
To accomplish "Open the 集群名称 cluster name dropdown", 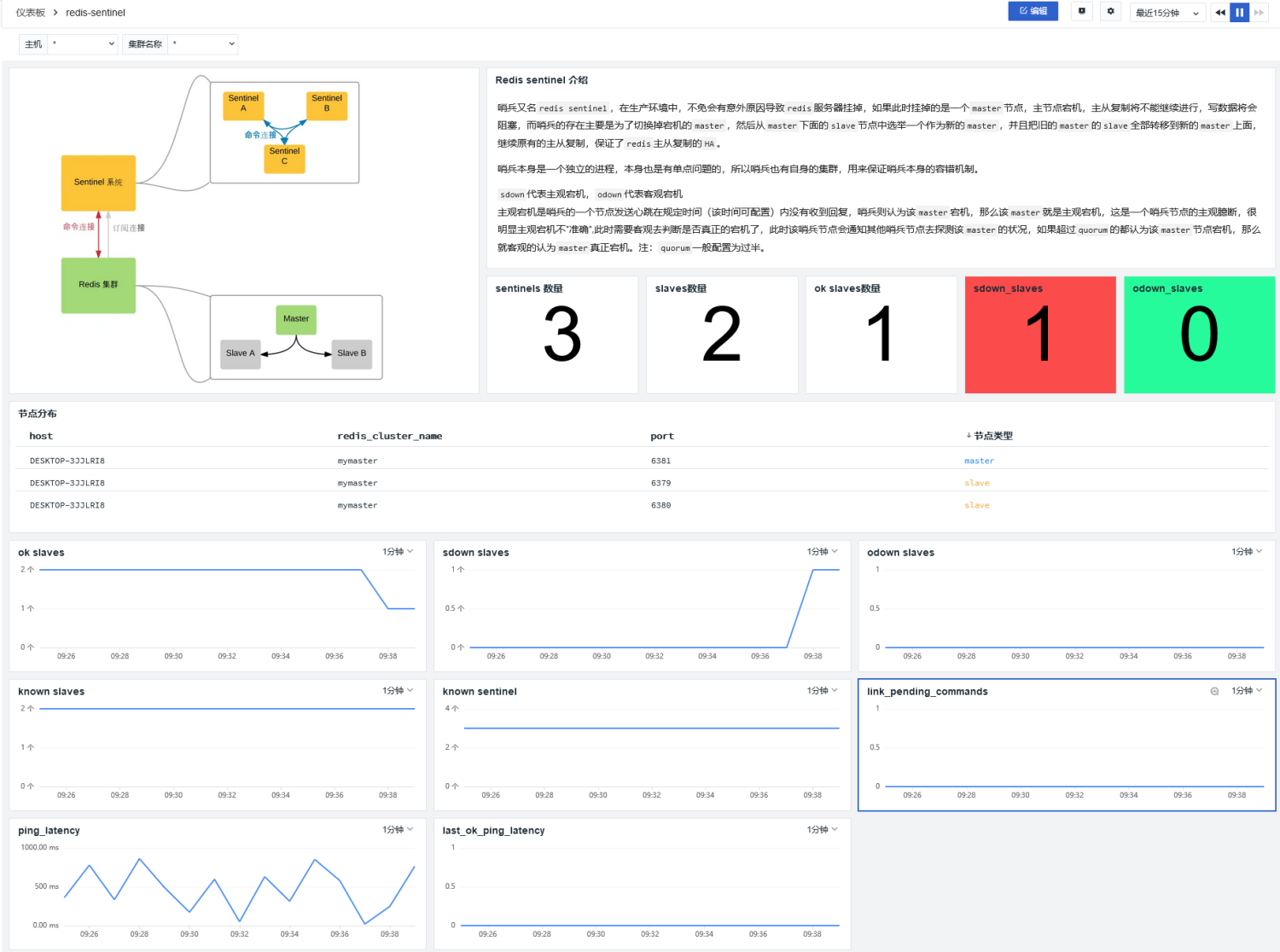I will coord(202,44).
